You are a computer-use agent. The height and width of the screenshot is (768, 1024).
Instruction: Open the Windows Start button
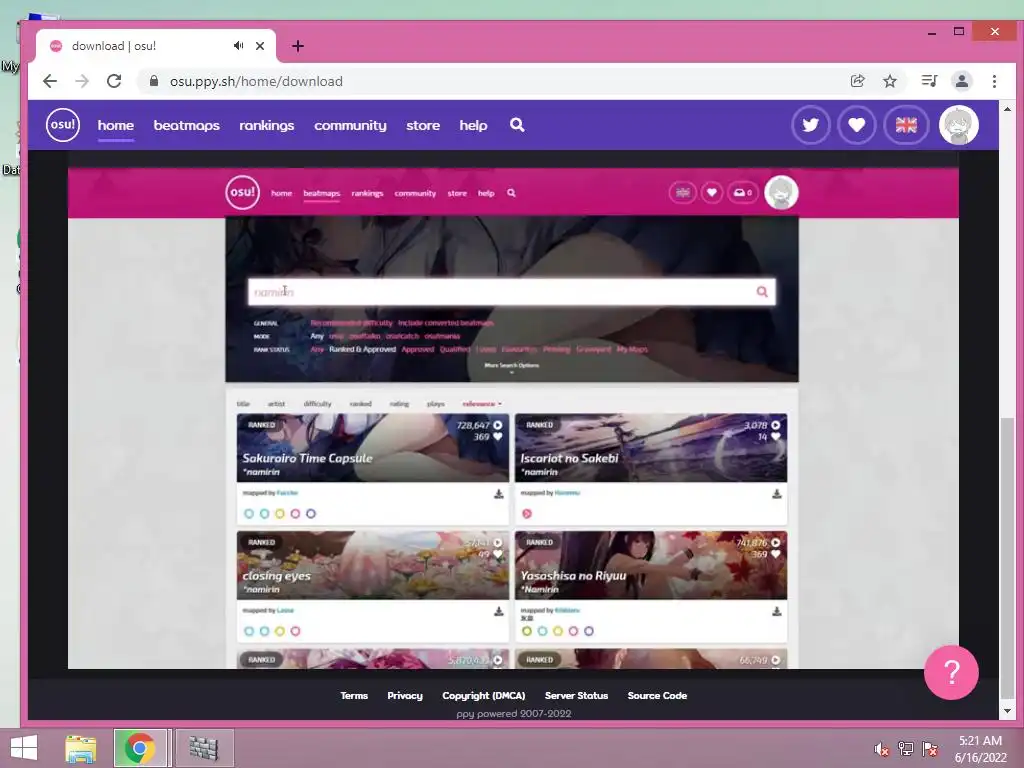click(24, 748)
